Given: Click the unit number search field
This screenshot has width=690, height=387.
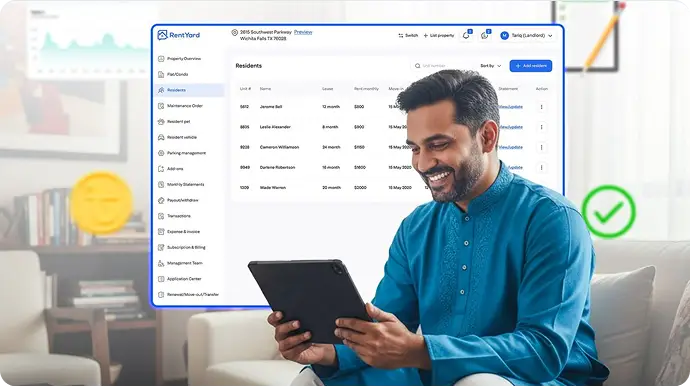Looking at the screenshot, I should (x=442, y=66).
